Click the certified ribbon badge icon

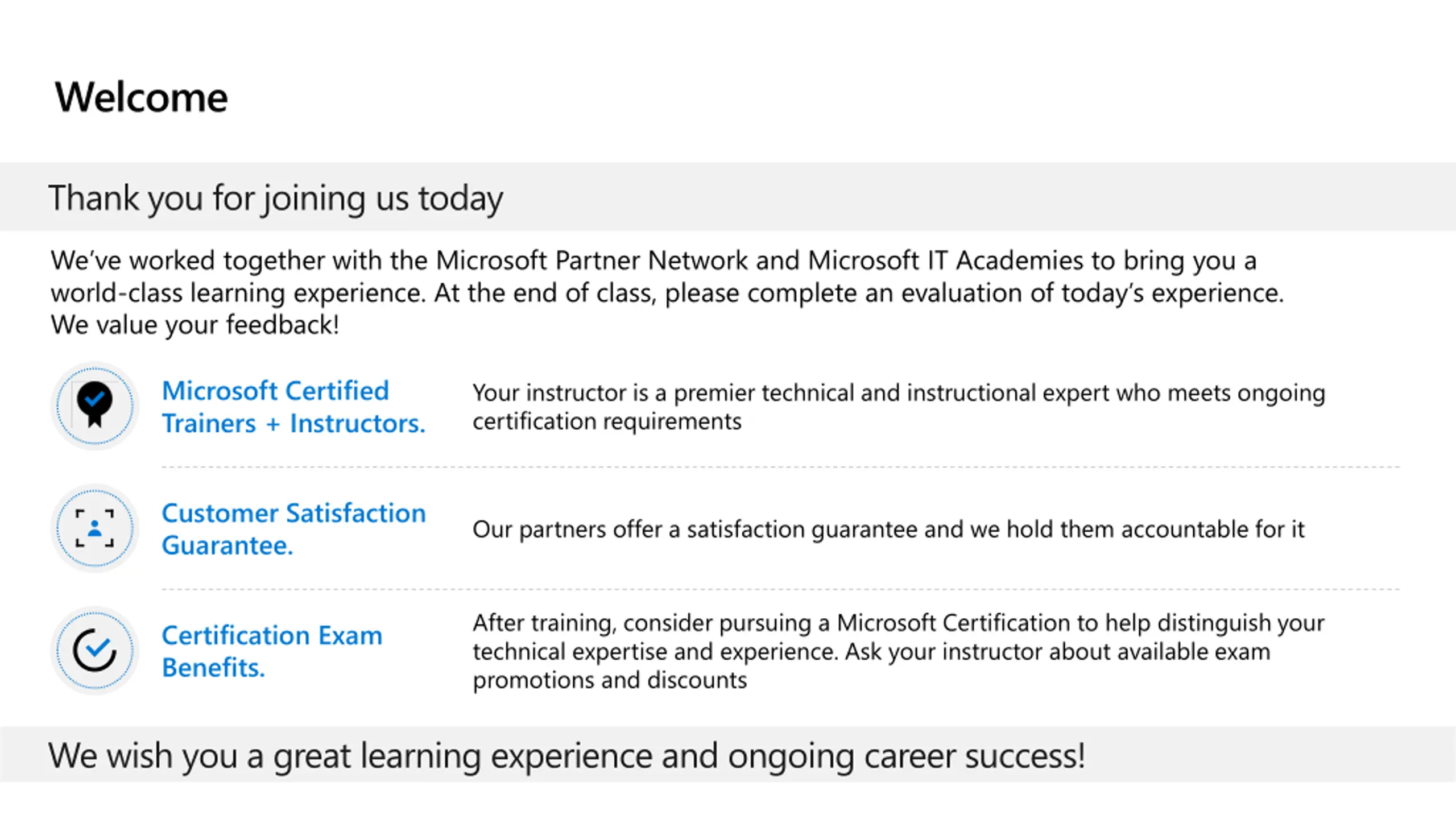[95, 406]
